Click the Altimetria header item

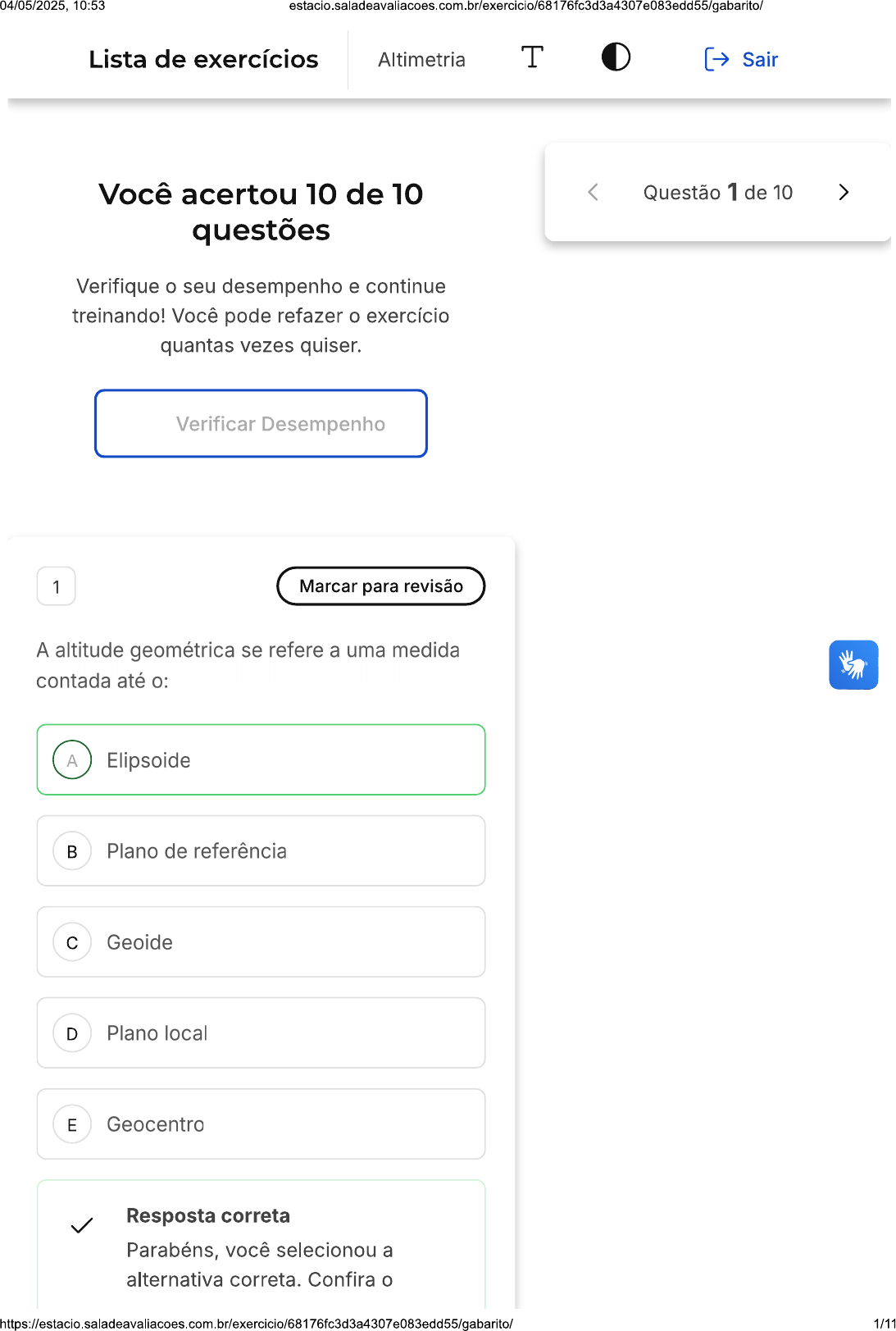[421, 60]
